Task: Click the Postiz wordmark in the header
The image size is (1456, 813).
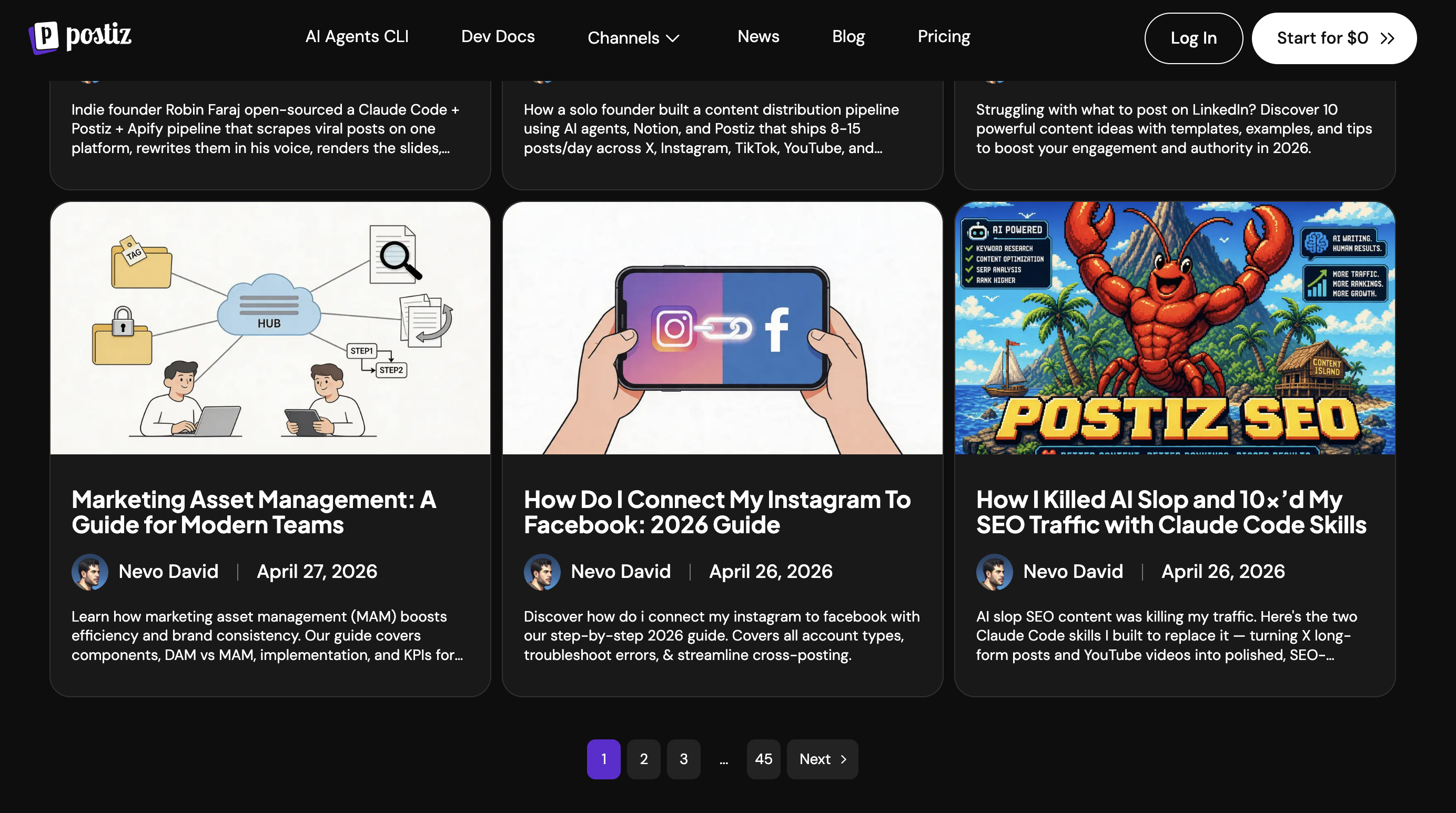Action: (99, 36)
